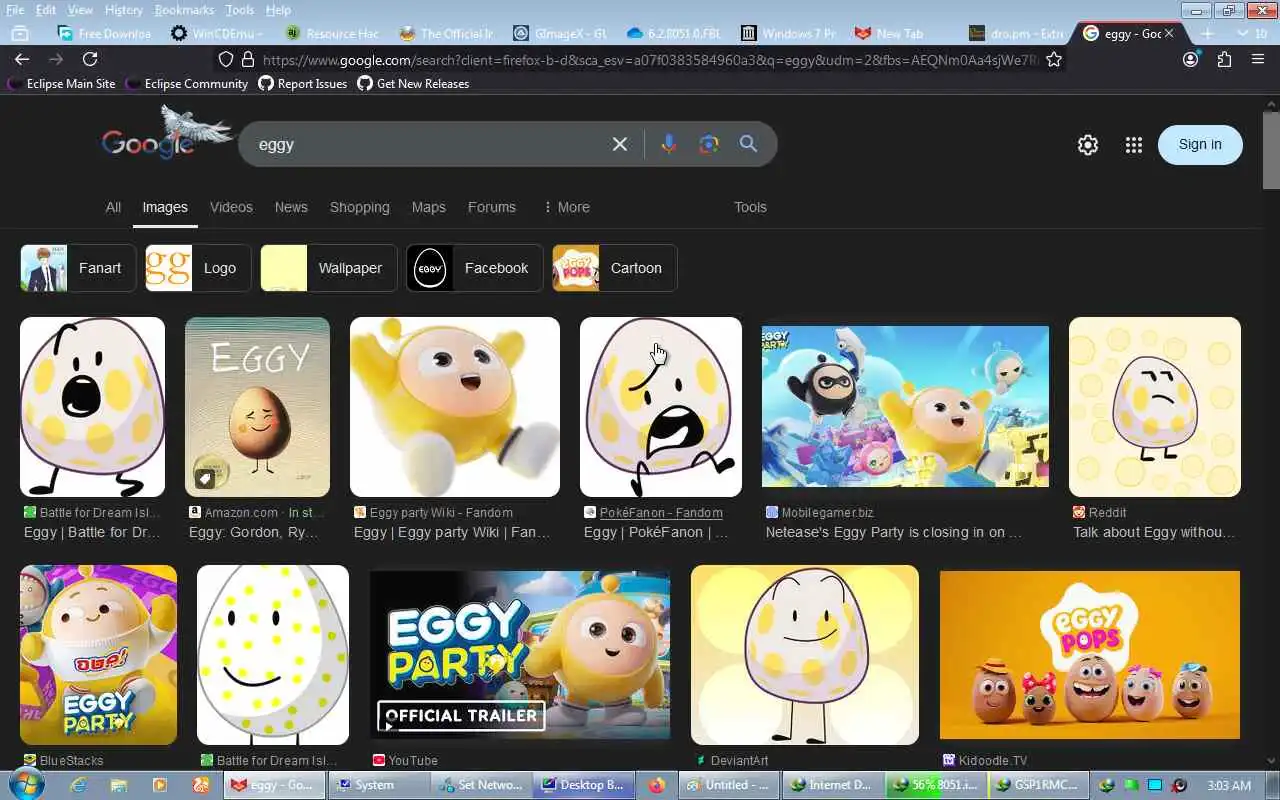
Task: Click the Google search input field
Action: 430,144
